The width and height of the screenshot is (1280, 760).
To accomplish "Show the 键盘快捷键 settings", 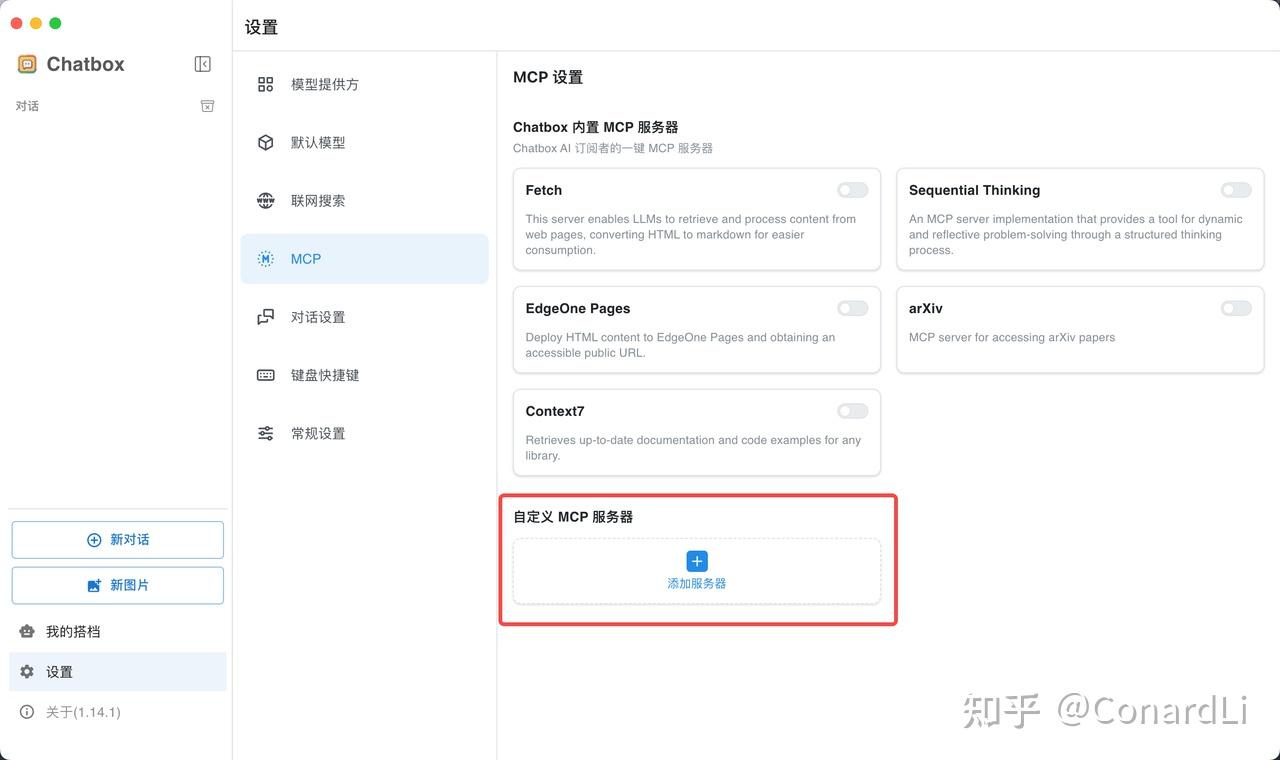I will point(364,375).
